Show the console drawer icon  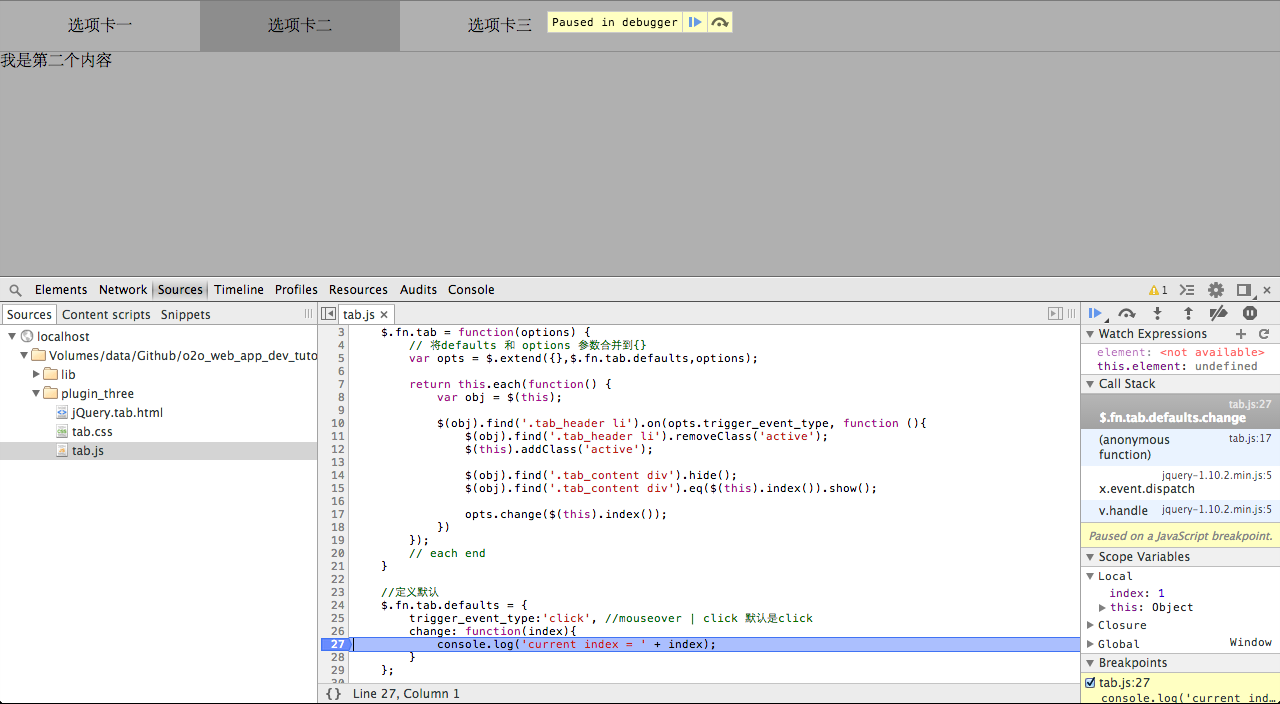pyautogui.click(x=1187, y=290)
